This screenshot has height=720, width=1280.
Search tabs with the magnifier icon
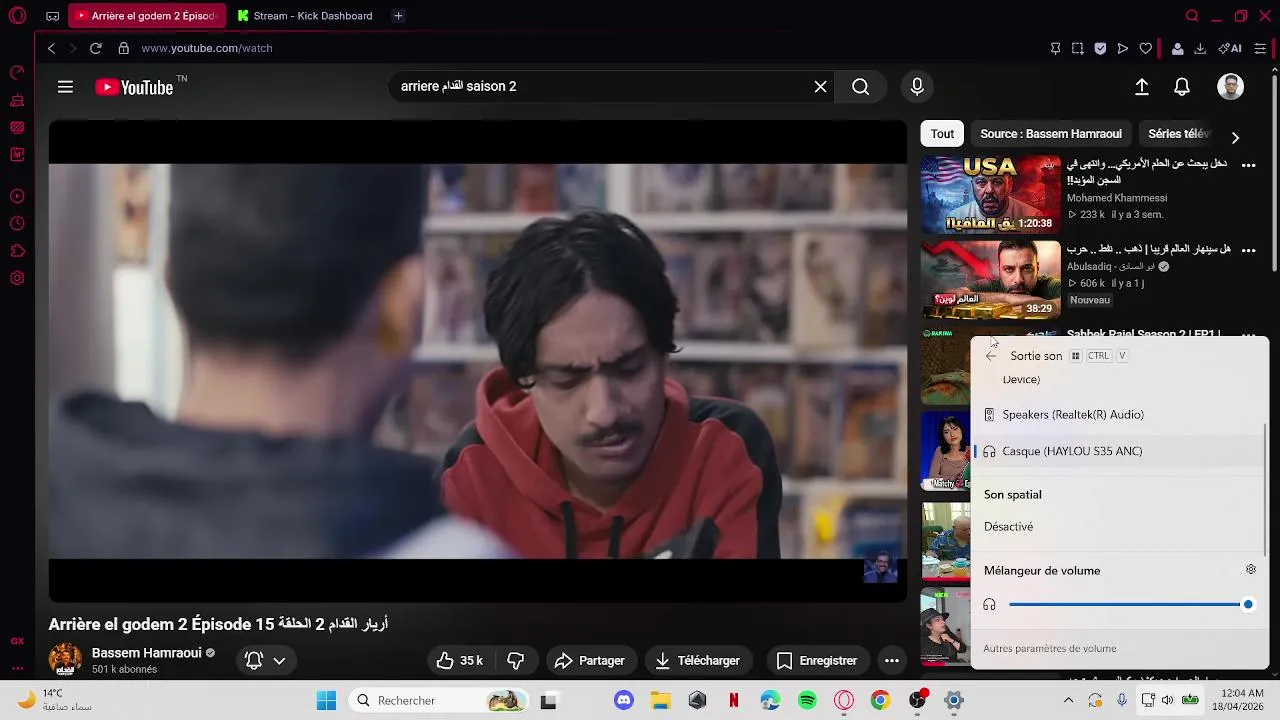point(1192,16)
